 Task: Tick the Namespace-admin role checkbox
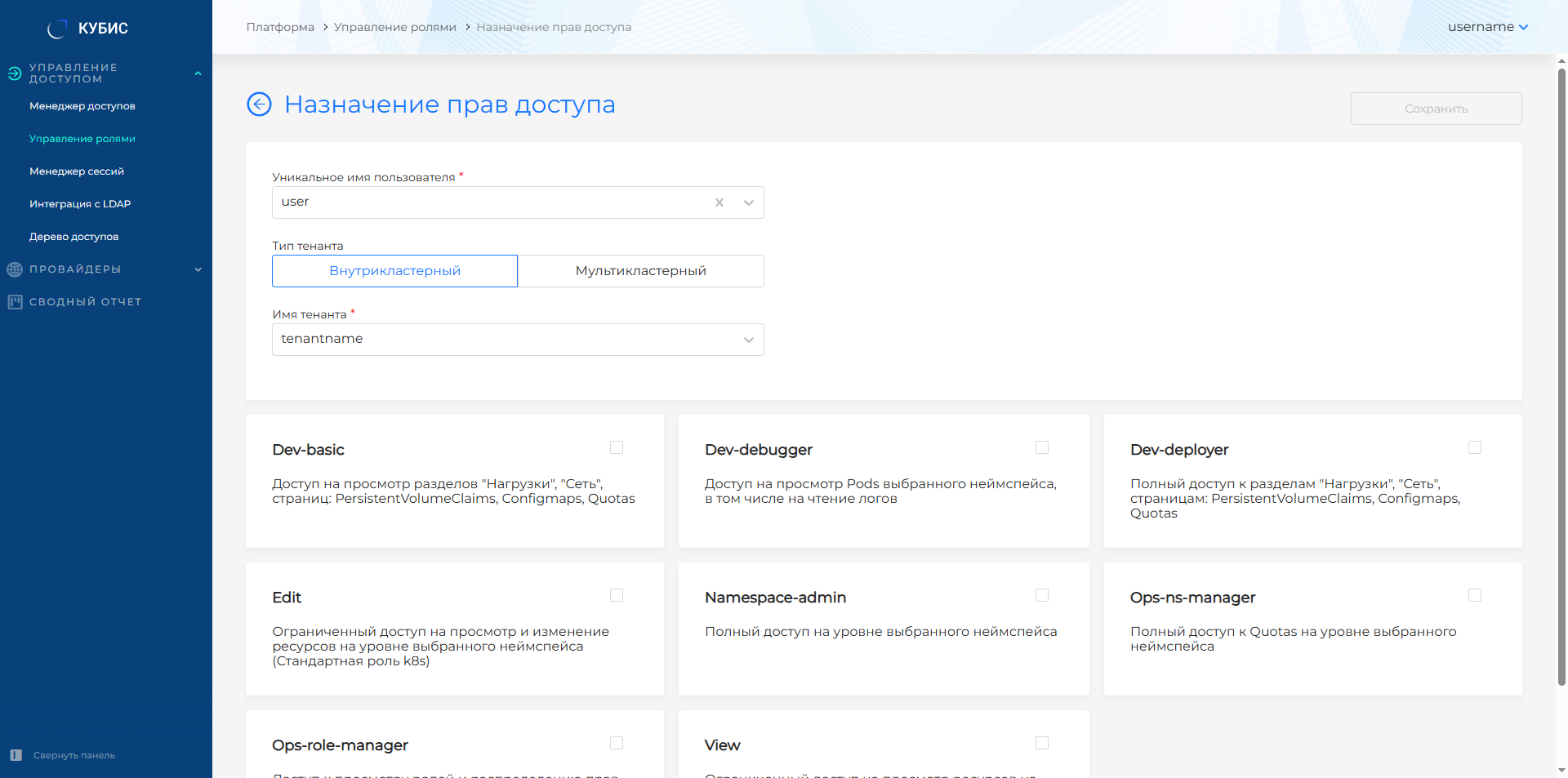pyautogui.click(x=1042, y=595)
